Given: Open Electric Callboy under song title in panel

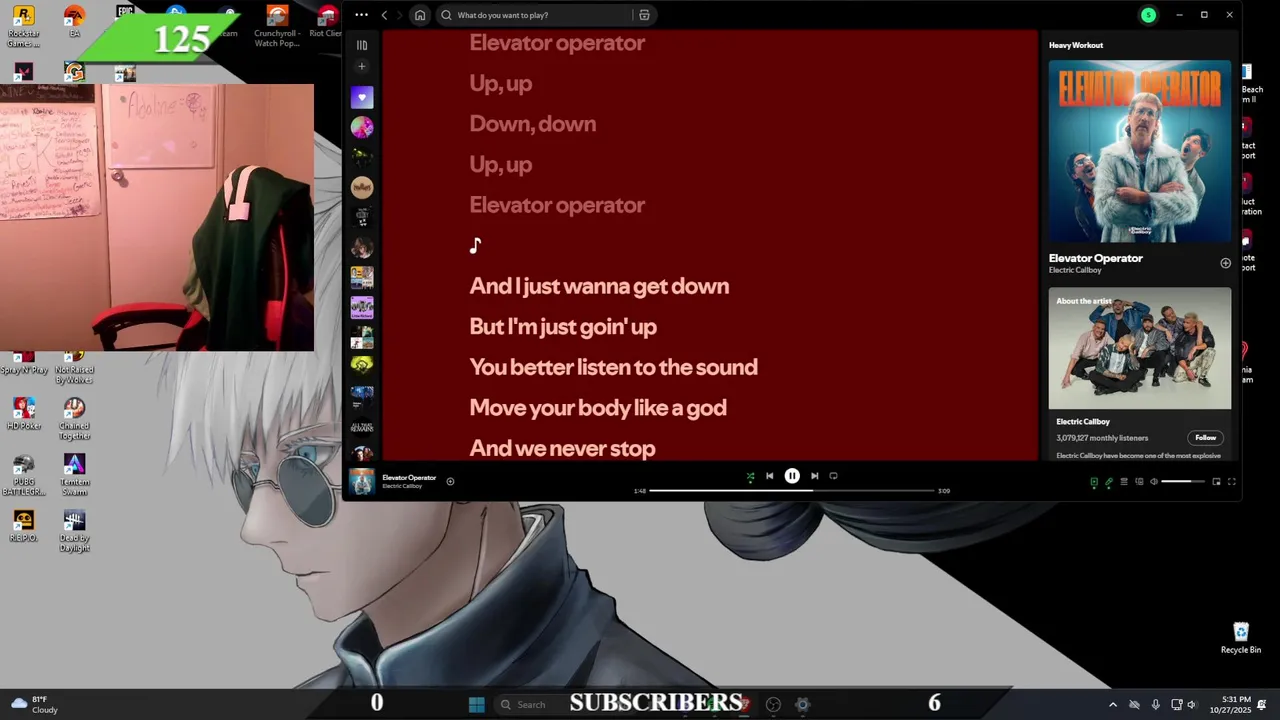Looking at the screenshot, I should (1074, 270).
